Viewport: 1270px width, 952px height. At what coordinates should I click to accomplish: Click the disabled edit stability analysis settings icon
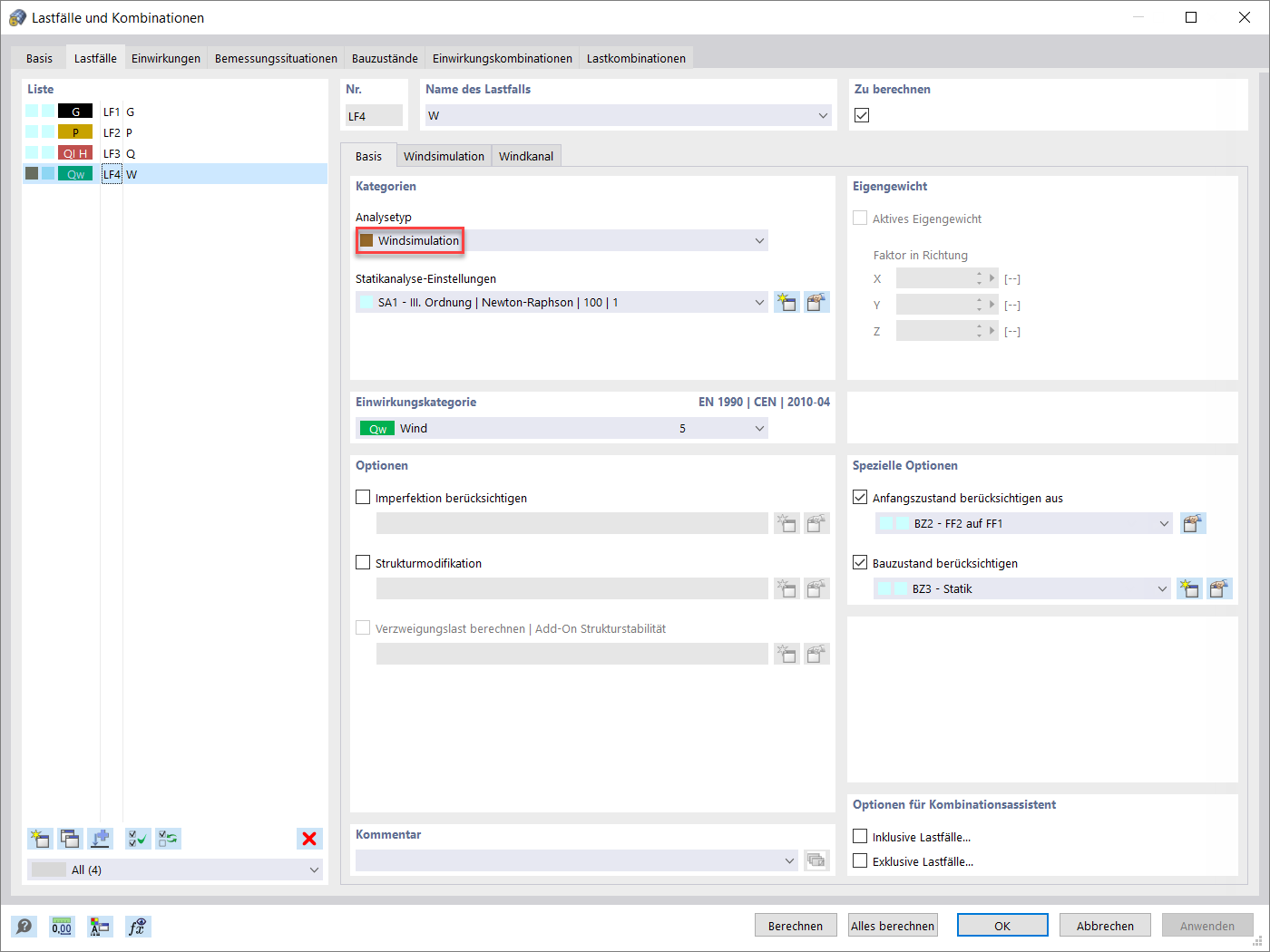816,654
